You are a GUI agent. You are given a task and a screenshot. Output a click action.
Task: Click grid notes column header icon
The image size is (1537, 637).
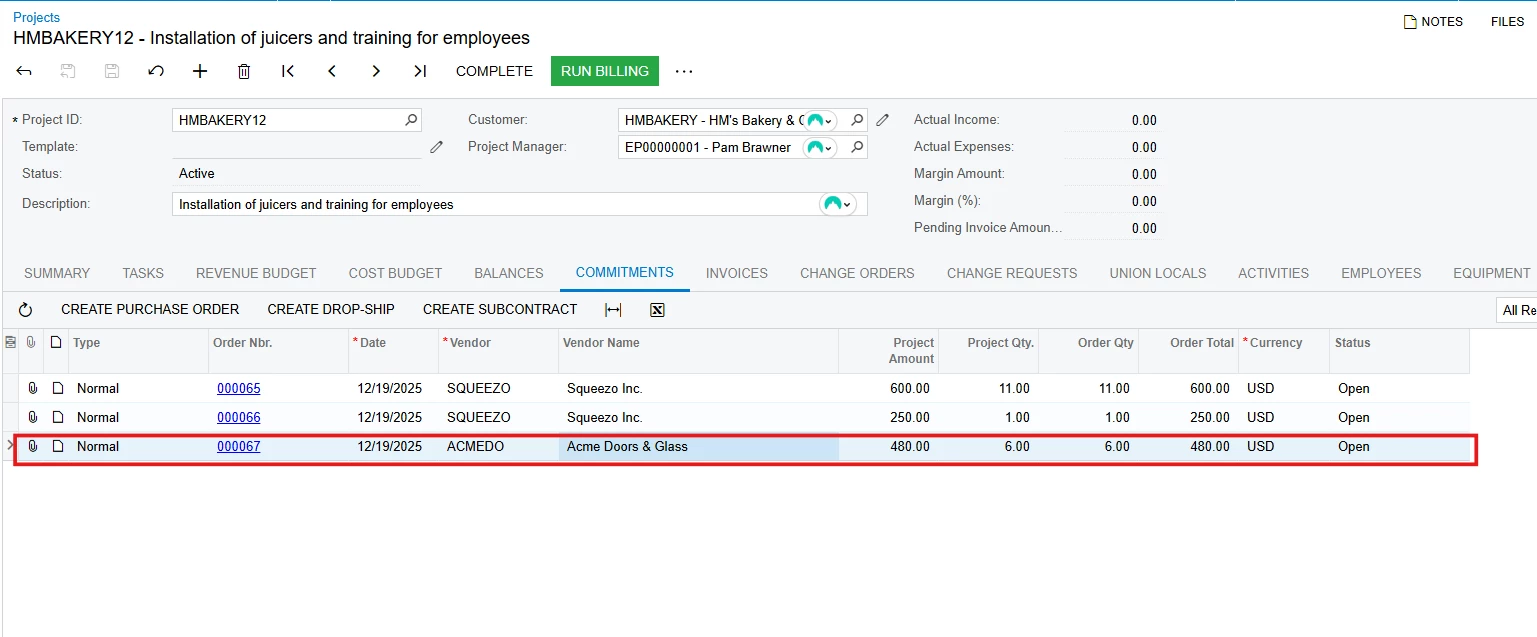point(56,342)
